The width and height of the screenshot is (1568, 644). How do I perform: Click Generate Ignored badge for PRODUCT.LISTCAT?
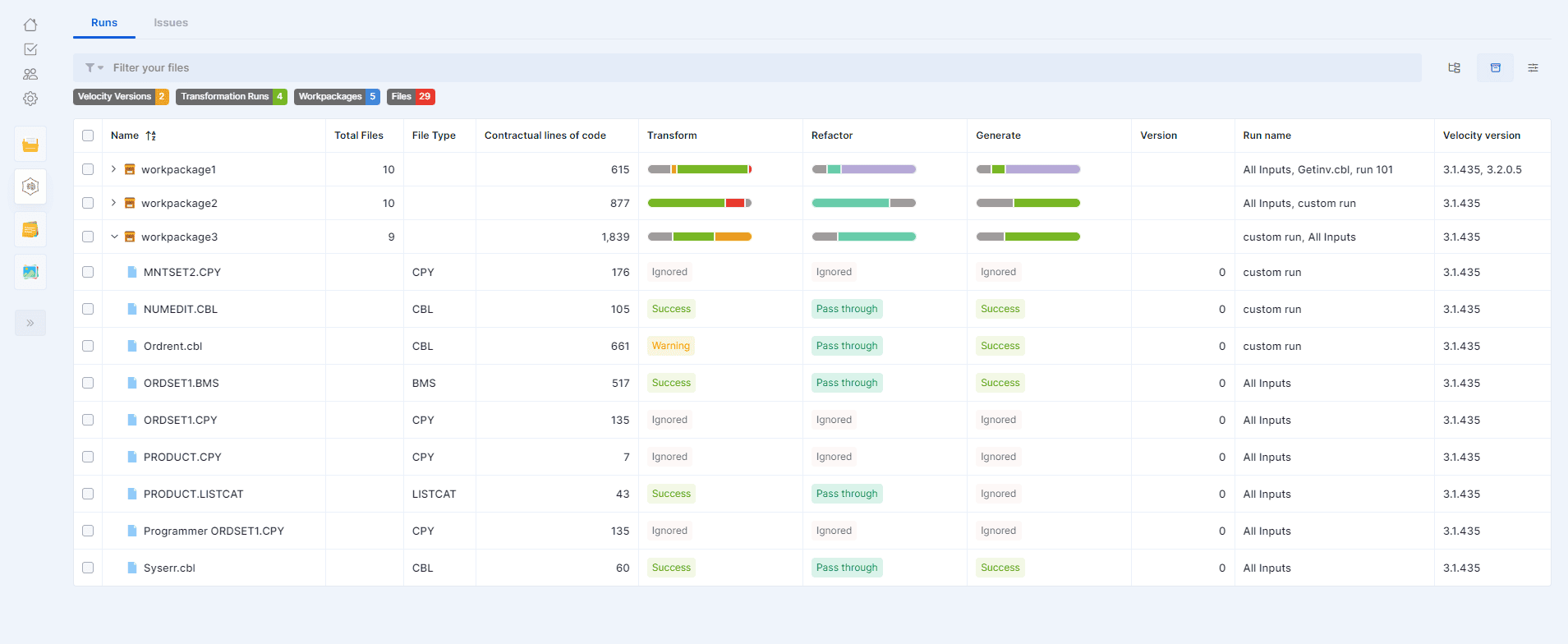998,494
